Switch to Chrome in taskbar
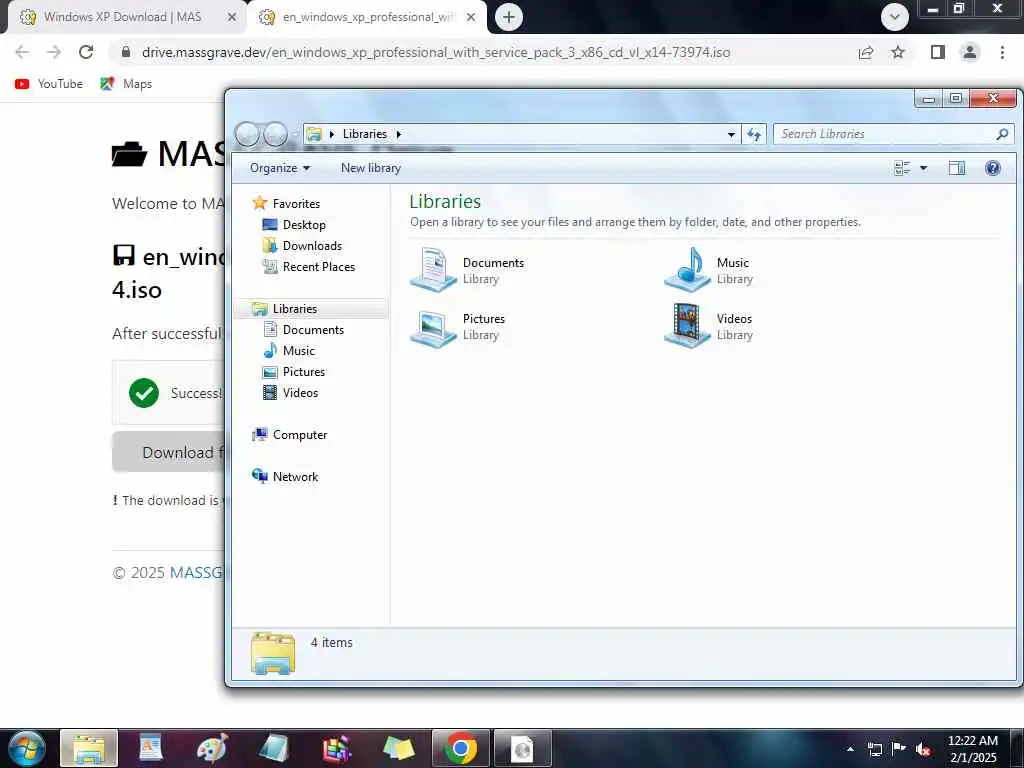Viewport: 1024px width, 768px height. (460, 748)
